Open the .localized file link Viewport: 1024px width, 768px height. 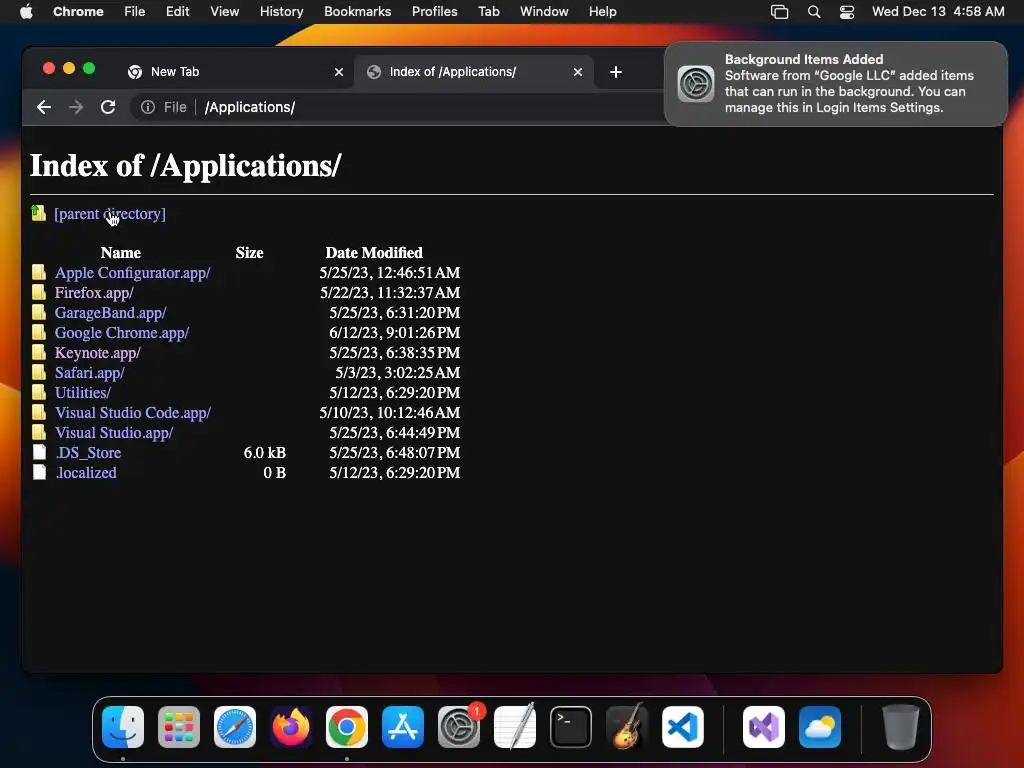[86, 473]
